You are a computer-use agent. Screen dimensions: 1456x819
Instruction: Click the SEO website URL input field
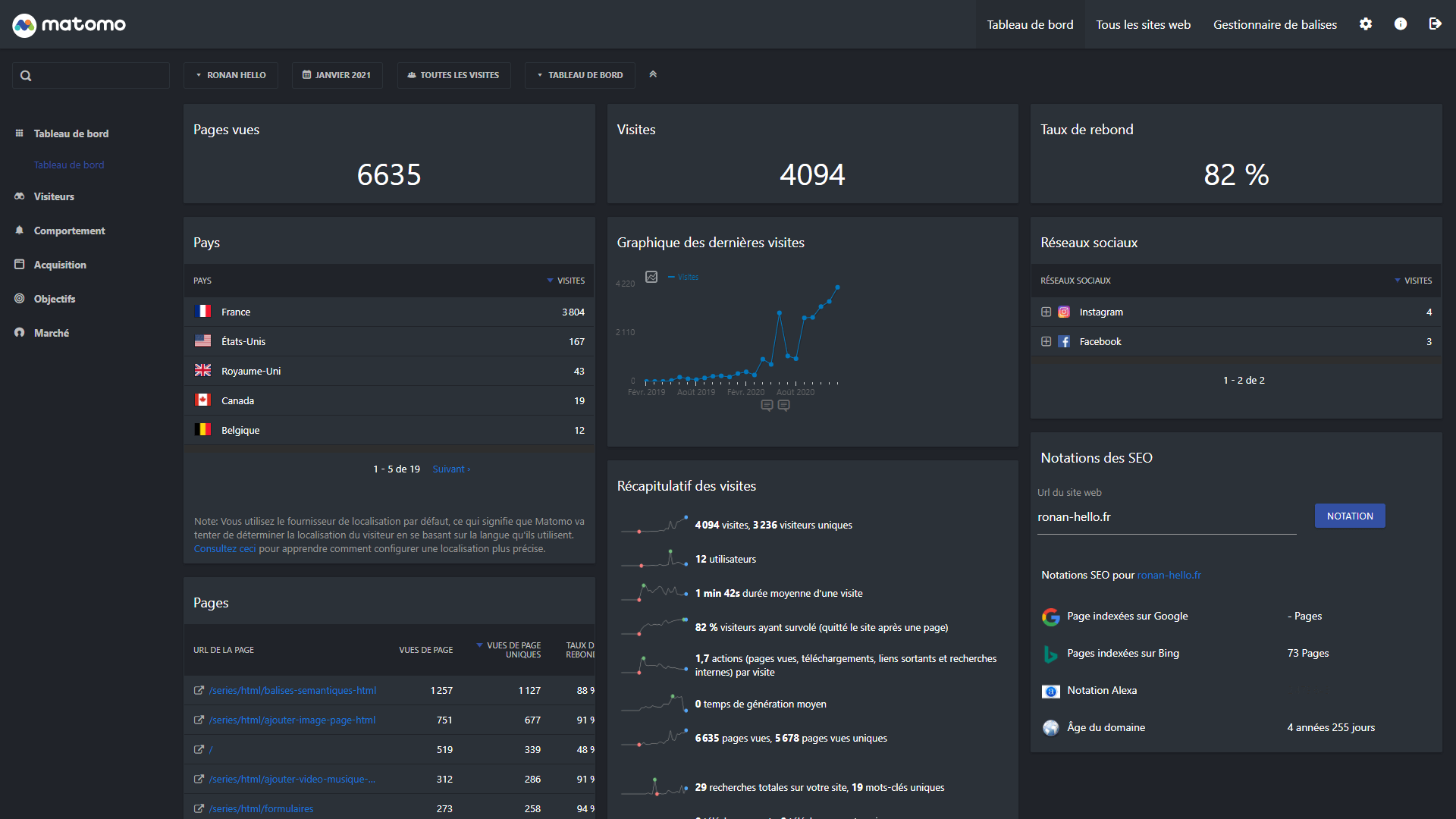tap(1166, 517)
